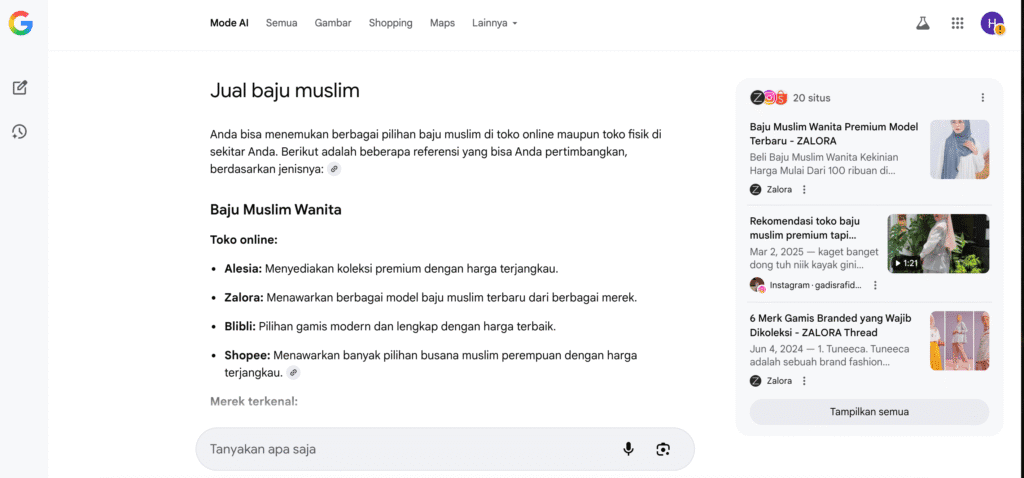Open options for the Zalora Thread source
This screenshot has height=478, width=1024.
click(x=804, y=381)
